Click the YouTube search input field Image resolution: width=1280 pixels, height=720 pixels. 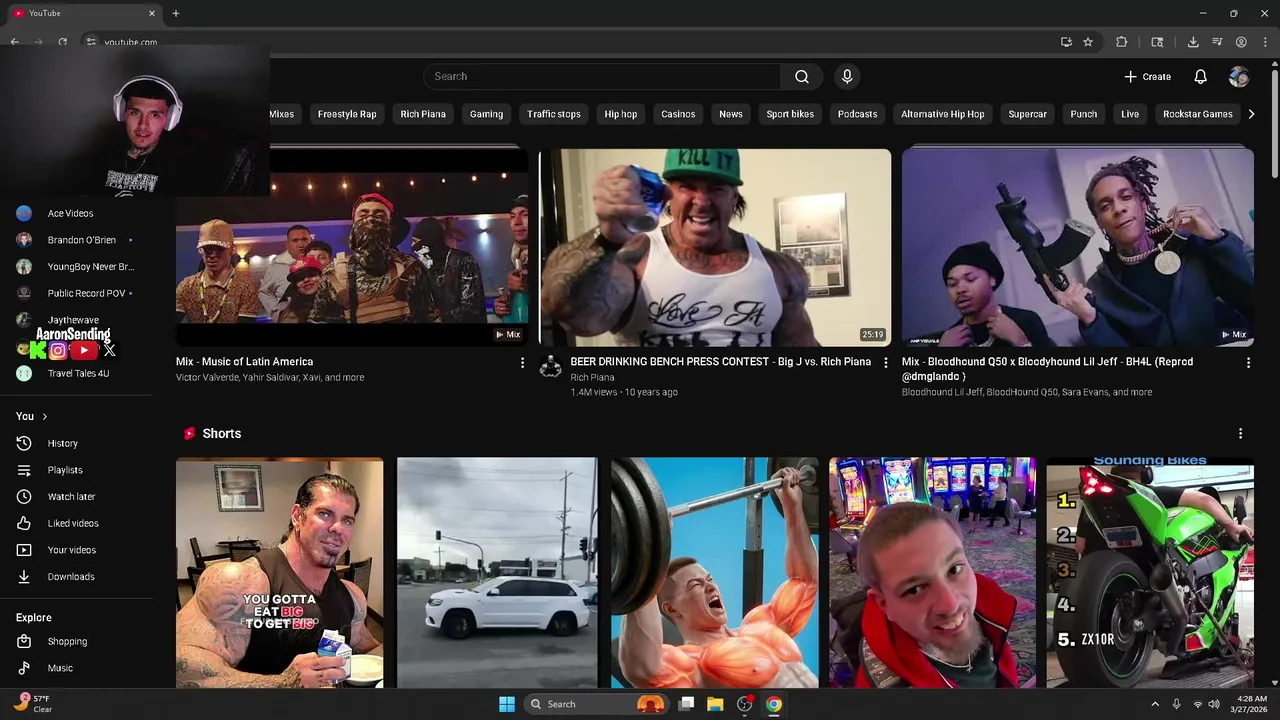603,76
